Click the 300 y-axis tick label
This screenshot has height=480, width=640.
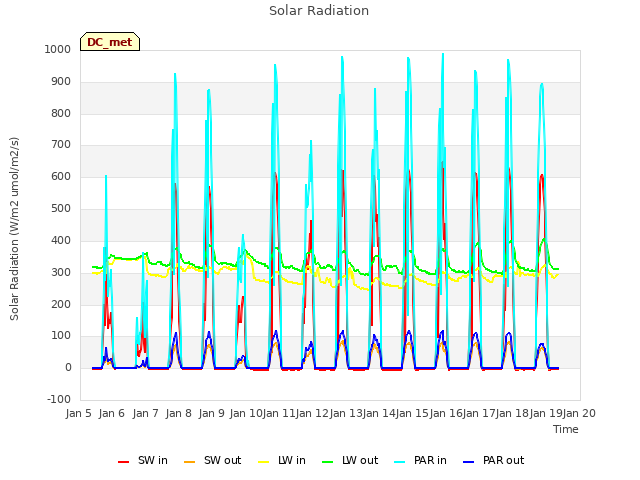pos(61,273)
